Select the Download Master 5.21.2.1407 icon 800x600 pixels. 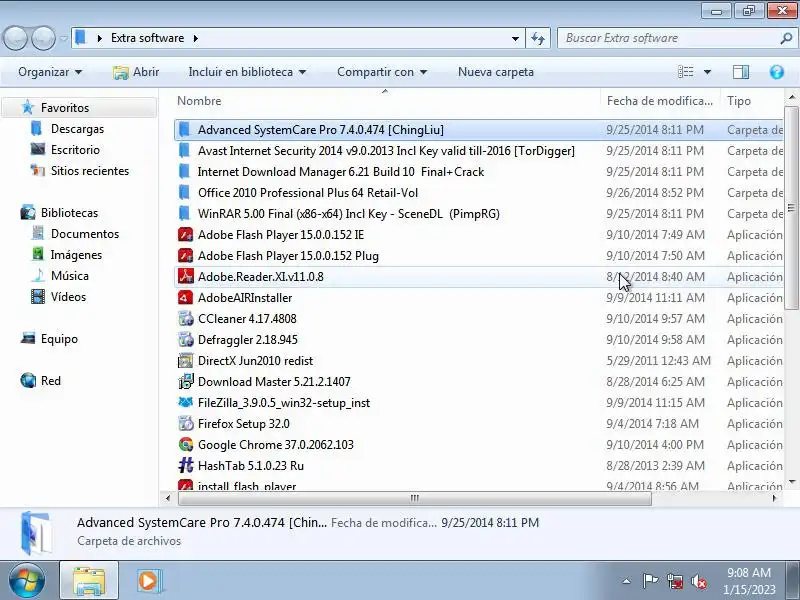tap(185, 382)
